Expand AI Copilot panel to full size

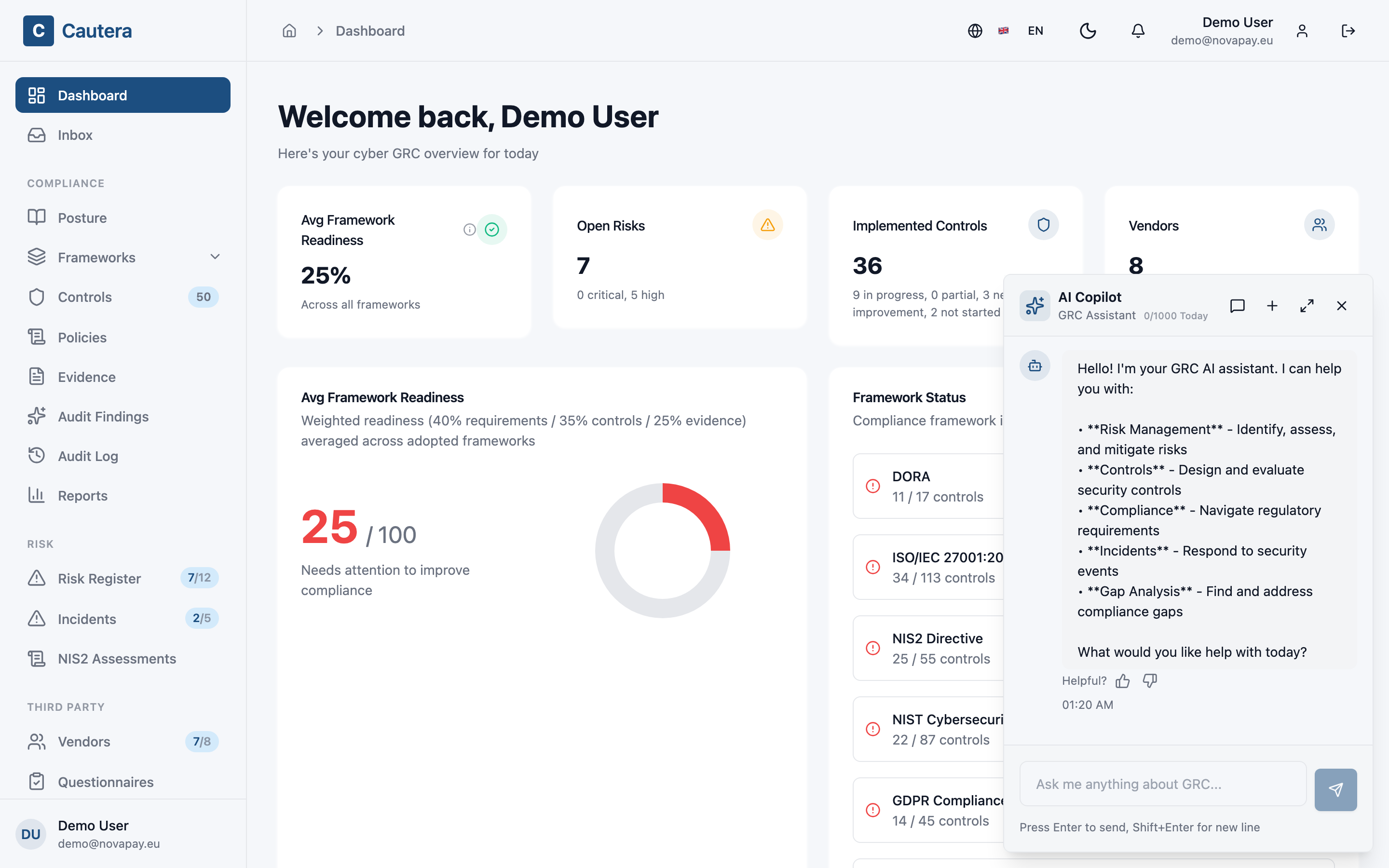pos(1307,305)
